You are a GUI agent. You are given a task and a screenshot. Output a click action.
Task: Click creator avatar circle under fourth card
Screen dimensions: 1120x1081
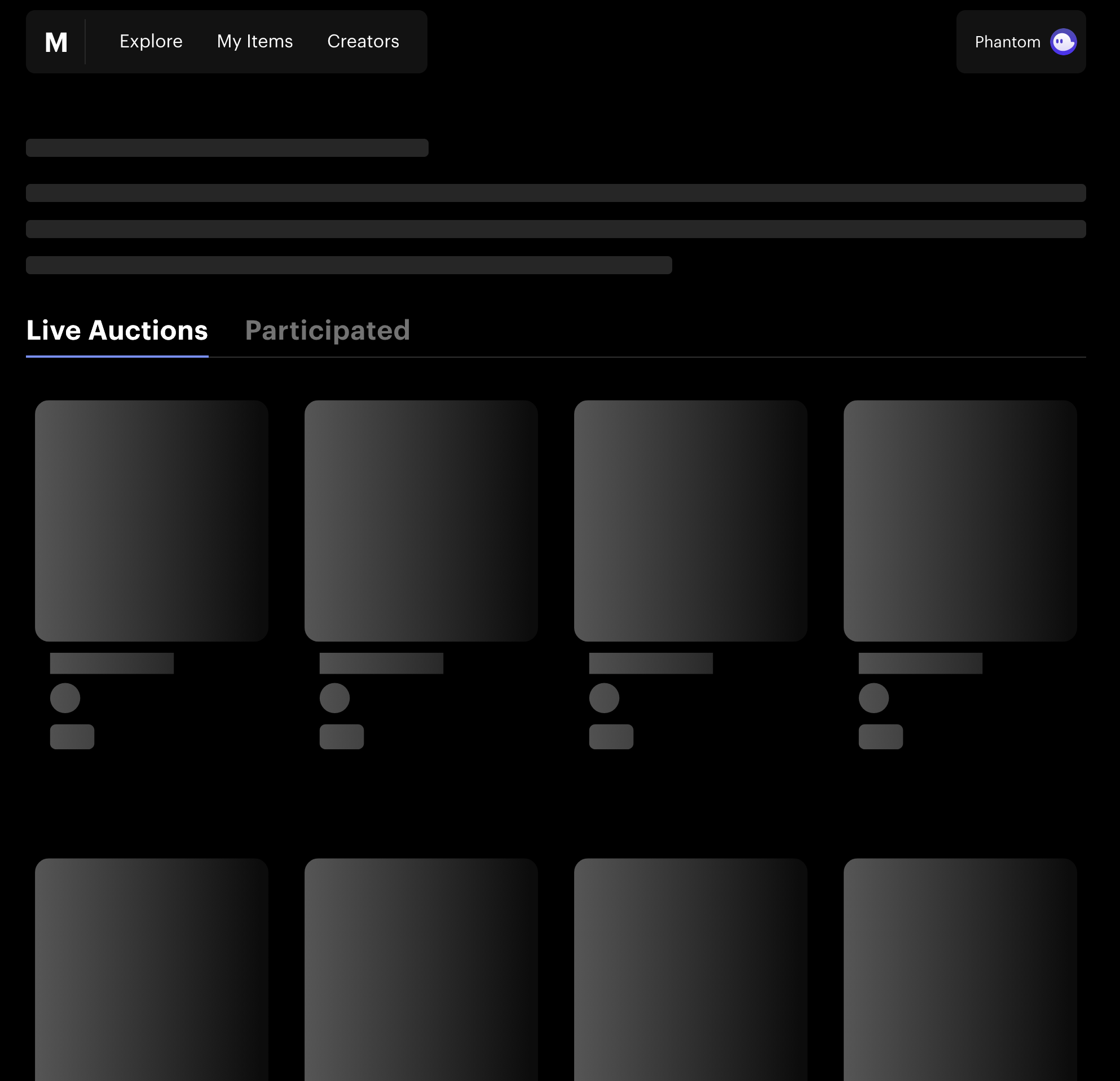[x=874, y=698]
